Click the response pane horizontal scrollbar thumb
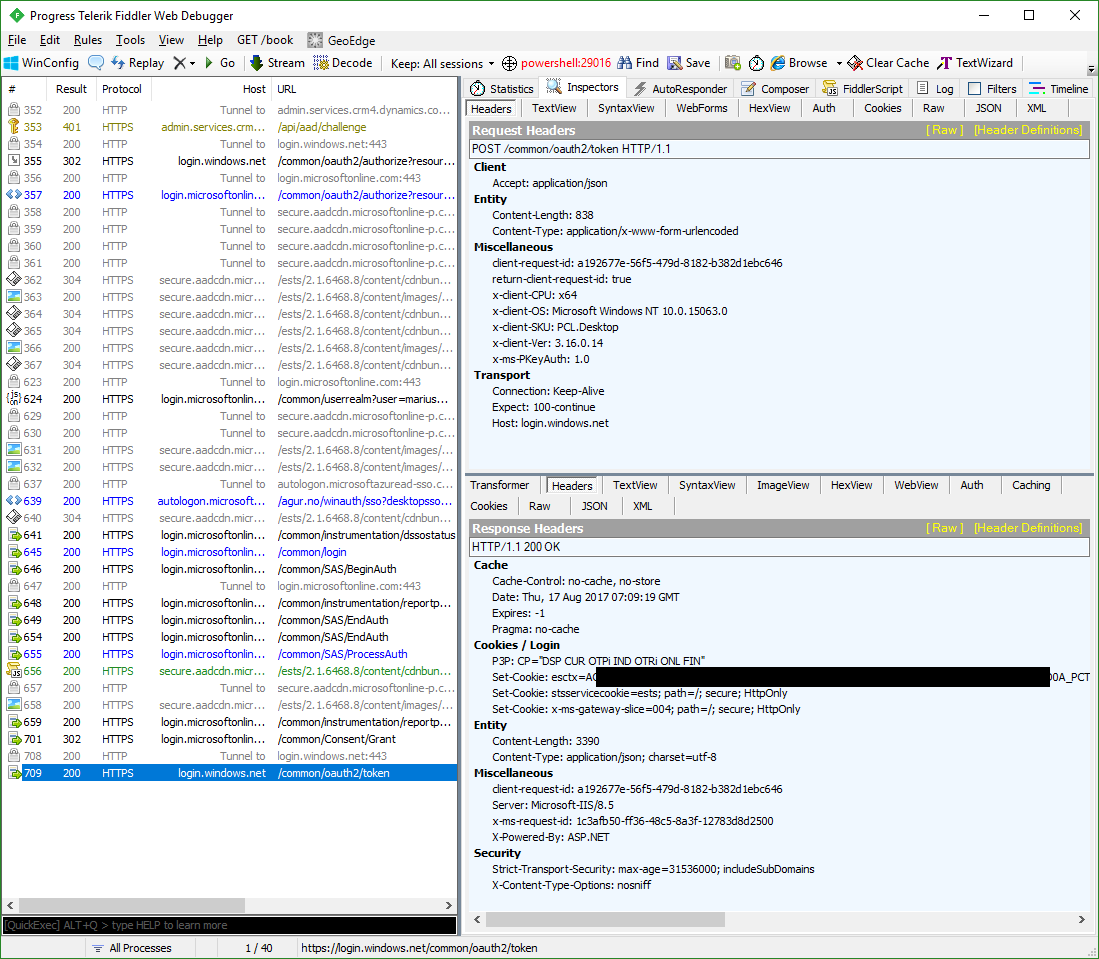 coord(605,919)
